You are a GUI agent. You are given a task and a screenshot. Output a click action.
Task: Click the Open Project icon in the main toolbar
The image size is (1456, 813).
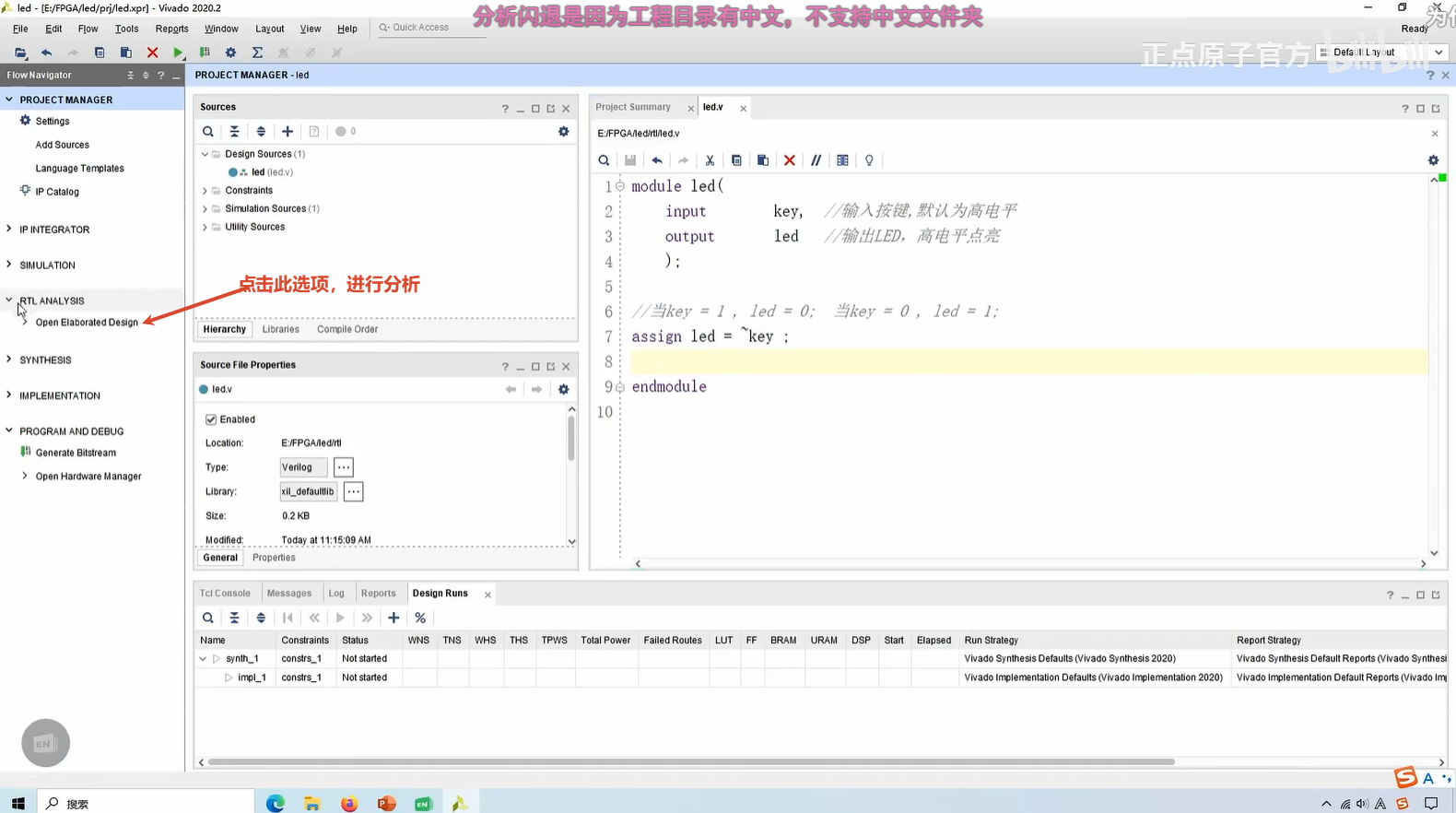point(20,53)
